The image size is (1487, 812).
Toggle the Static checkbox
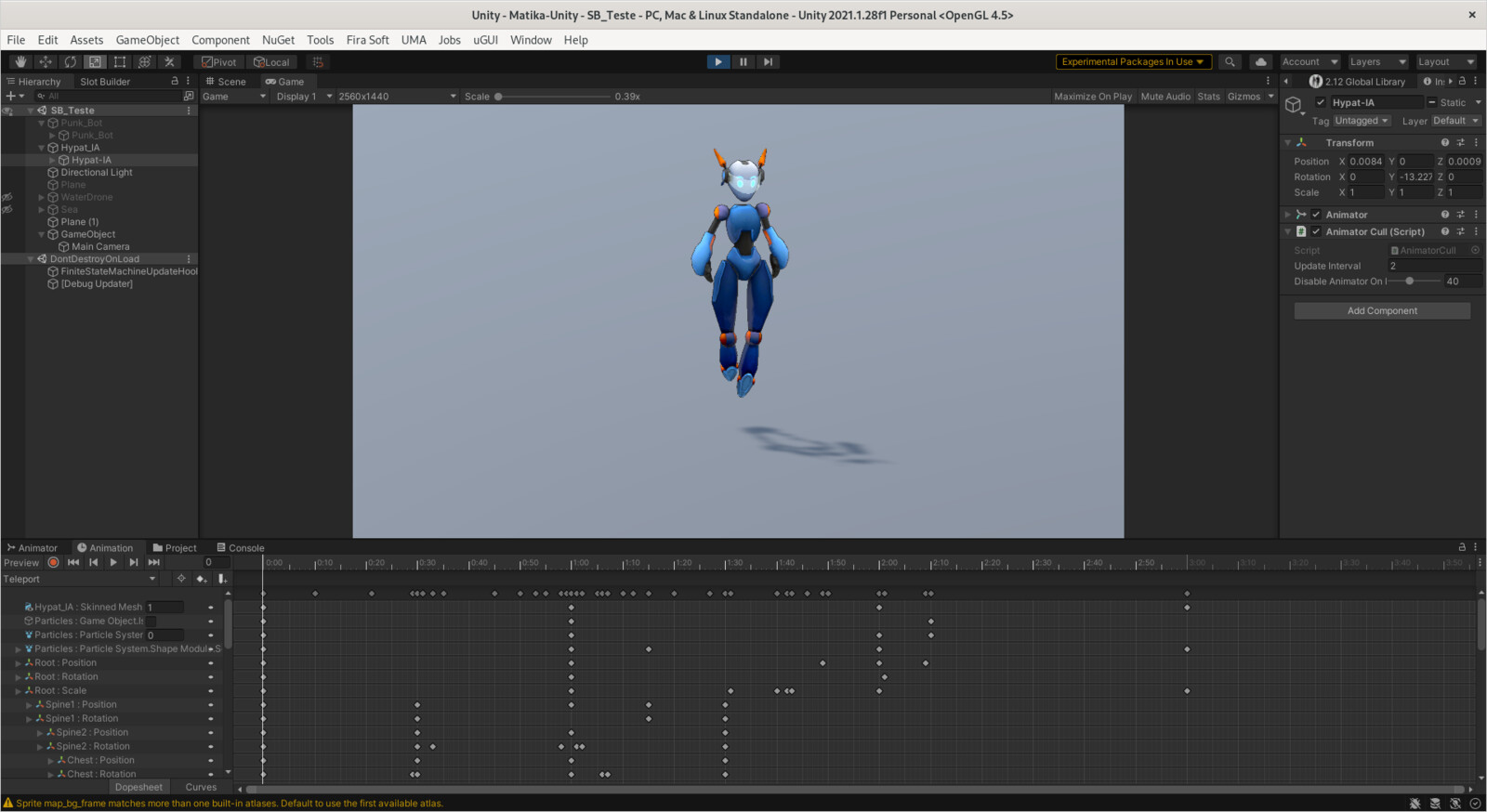click(1432, 103)
